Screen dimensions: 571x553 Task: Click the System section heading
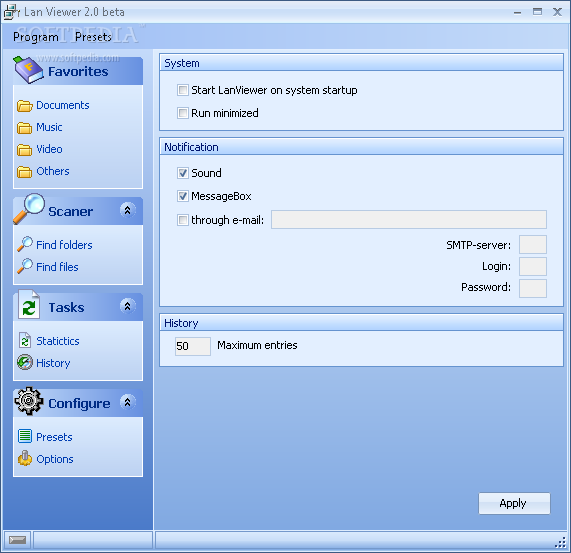pos(182,63)
